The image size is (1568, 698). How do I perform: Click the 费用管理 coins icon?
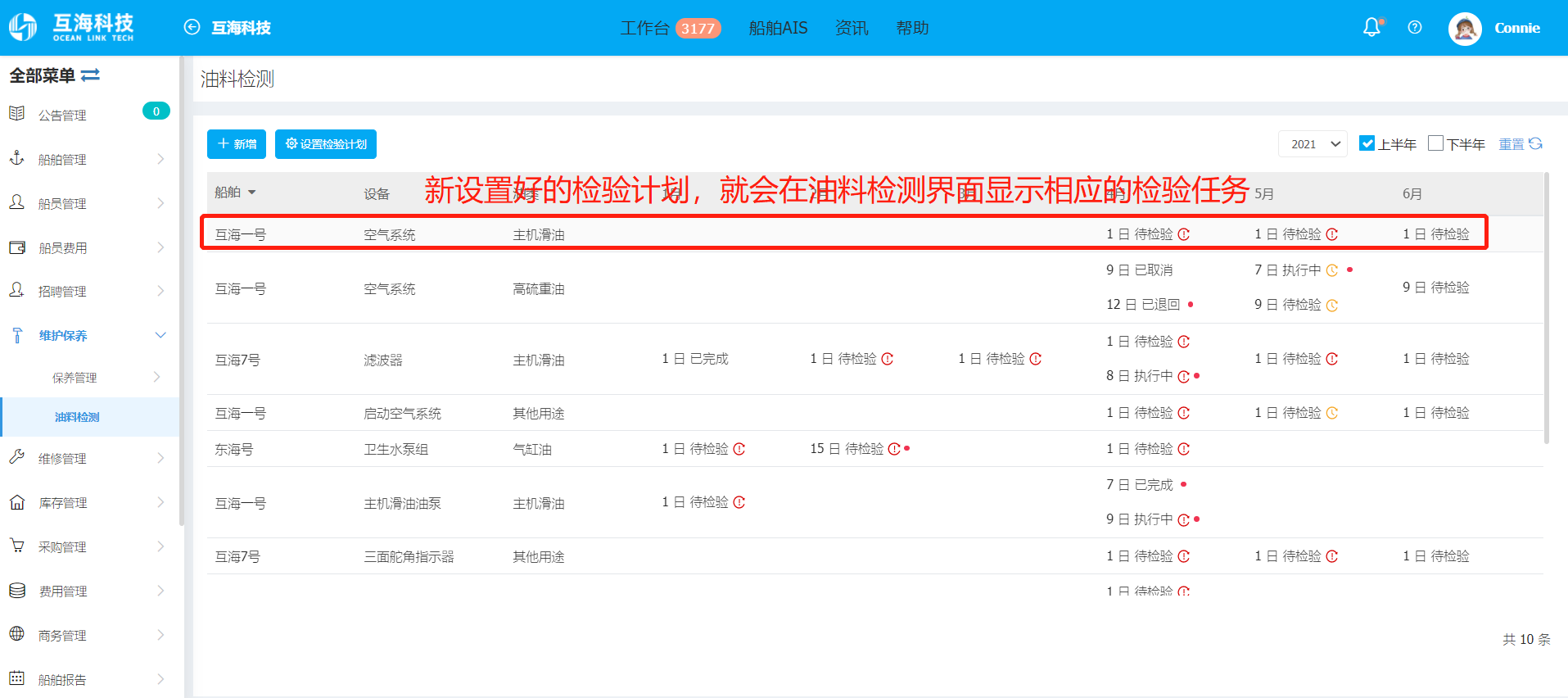pyautogui.click(x=16, y=590)
